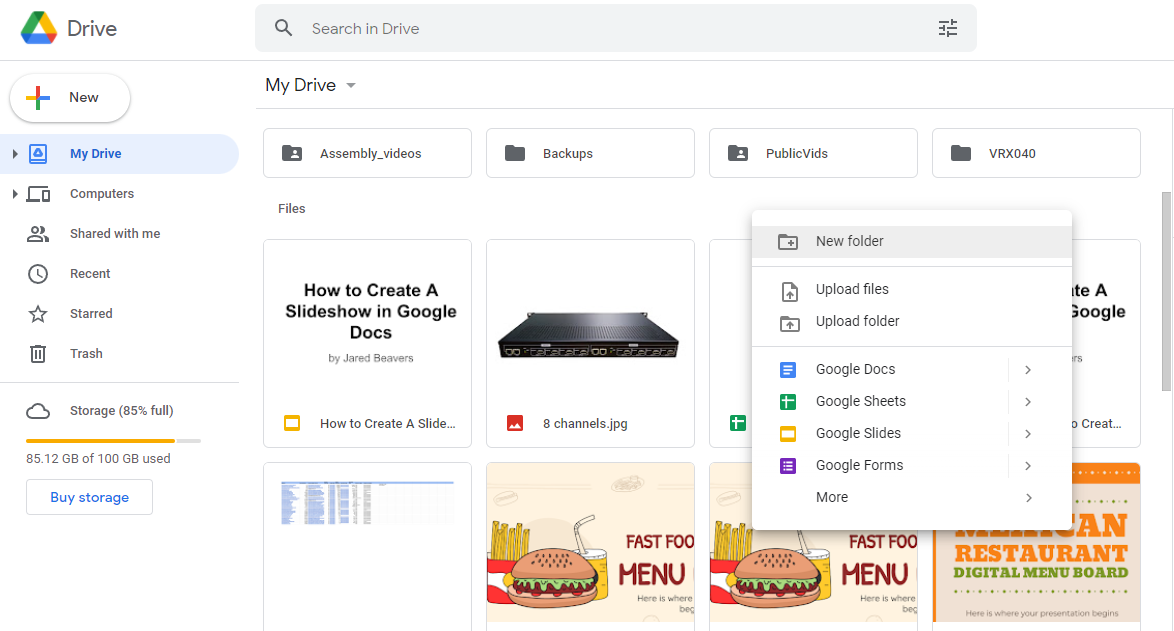This screenshot has width=1174, height=631.
Task: Choose Upload files menu entry
Action: pos(912,290)
